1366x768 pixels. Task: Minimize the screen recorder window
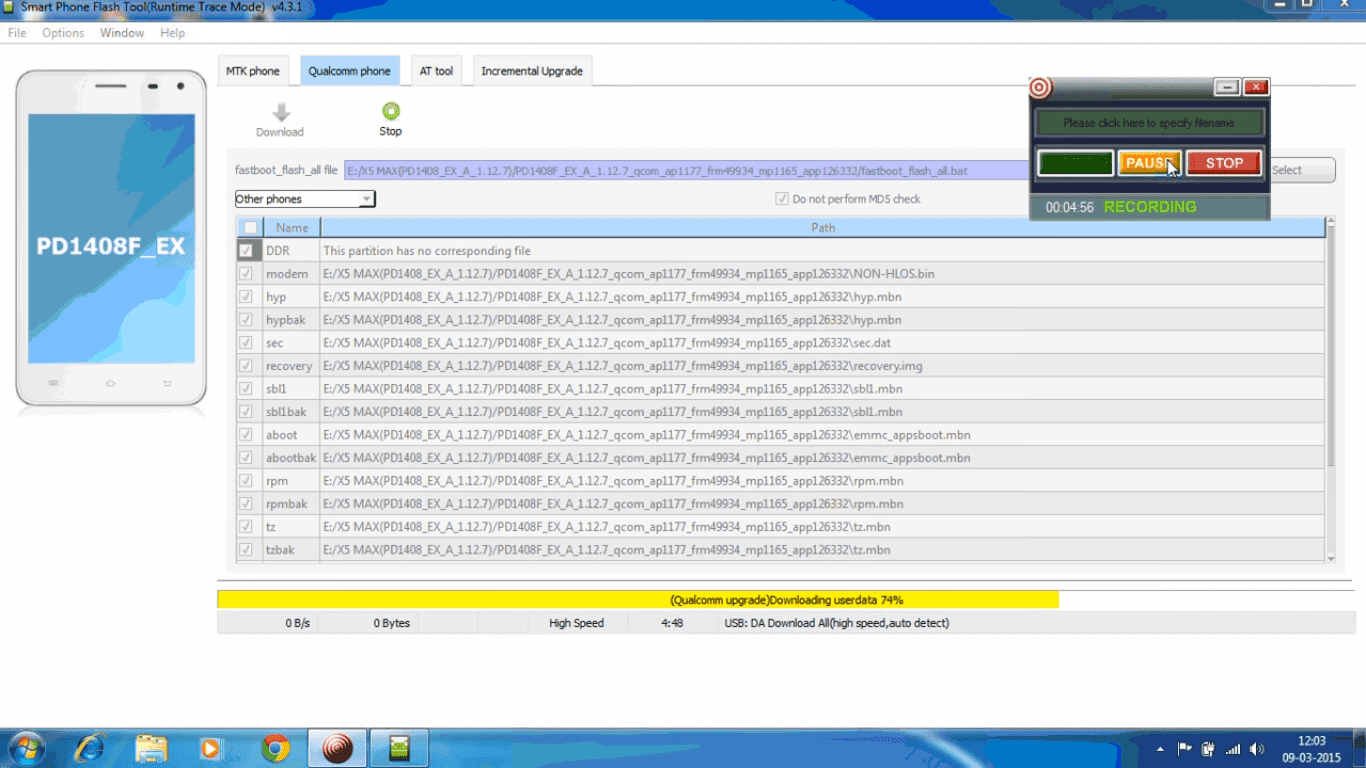coord(1227,87)
